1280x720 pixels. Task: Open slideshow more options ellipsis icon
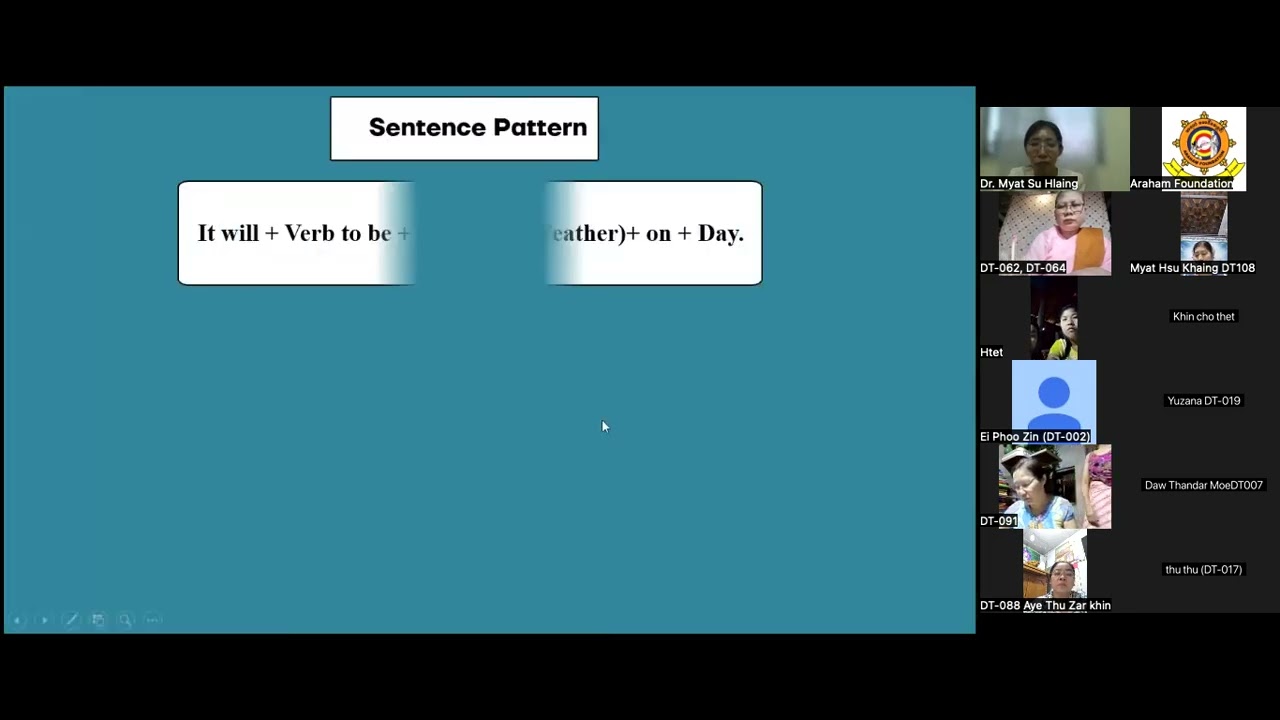[153, 620]
